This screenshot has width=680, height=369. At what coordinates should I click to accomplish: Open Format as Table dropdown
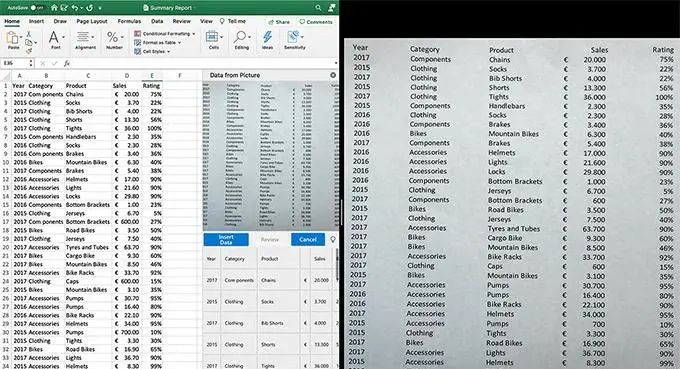[157, 42]
